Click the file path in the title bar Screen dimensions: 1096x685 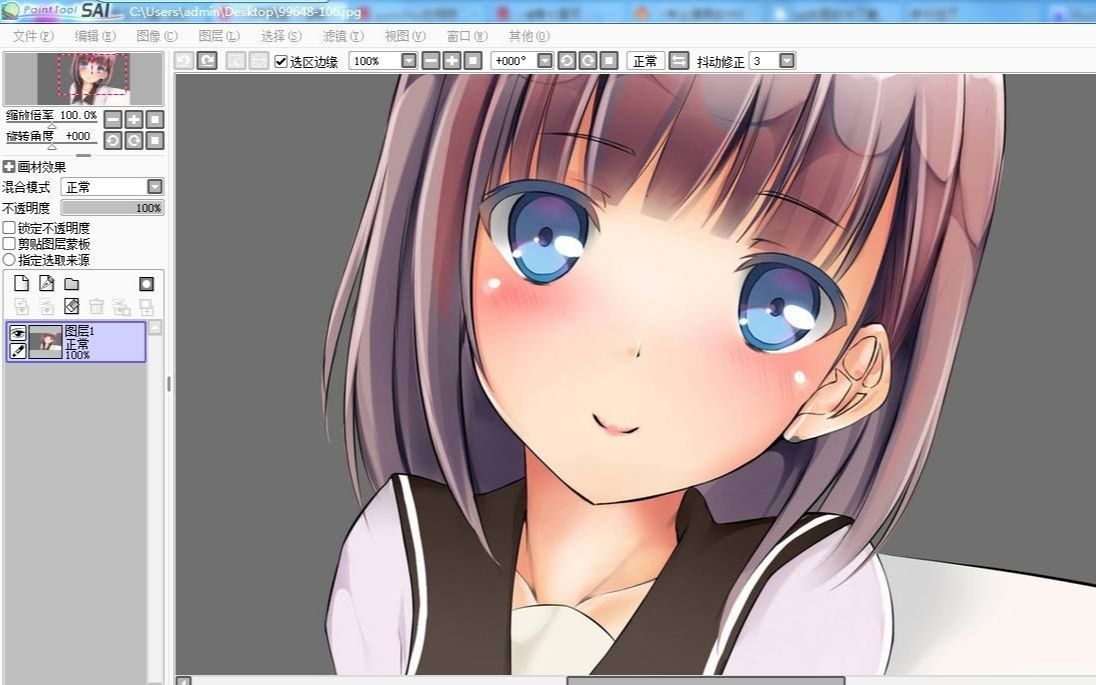point(245,12)
